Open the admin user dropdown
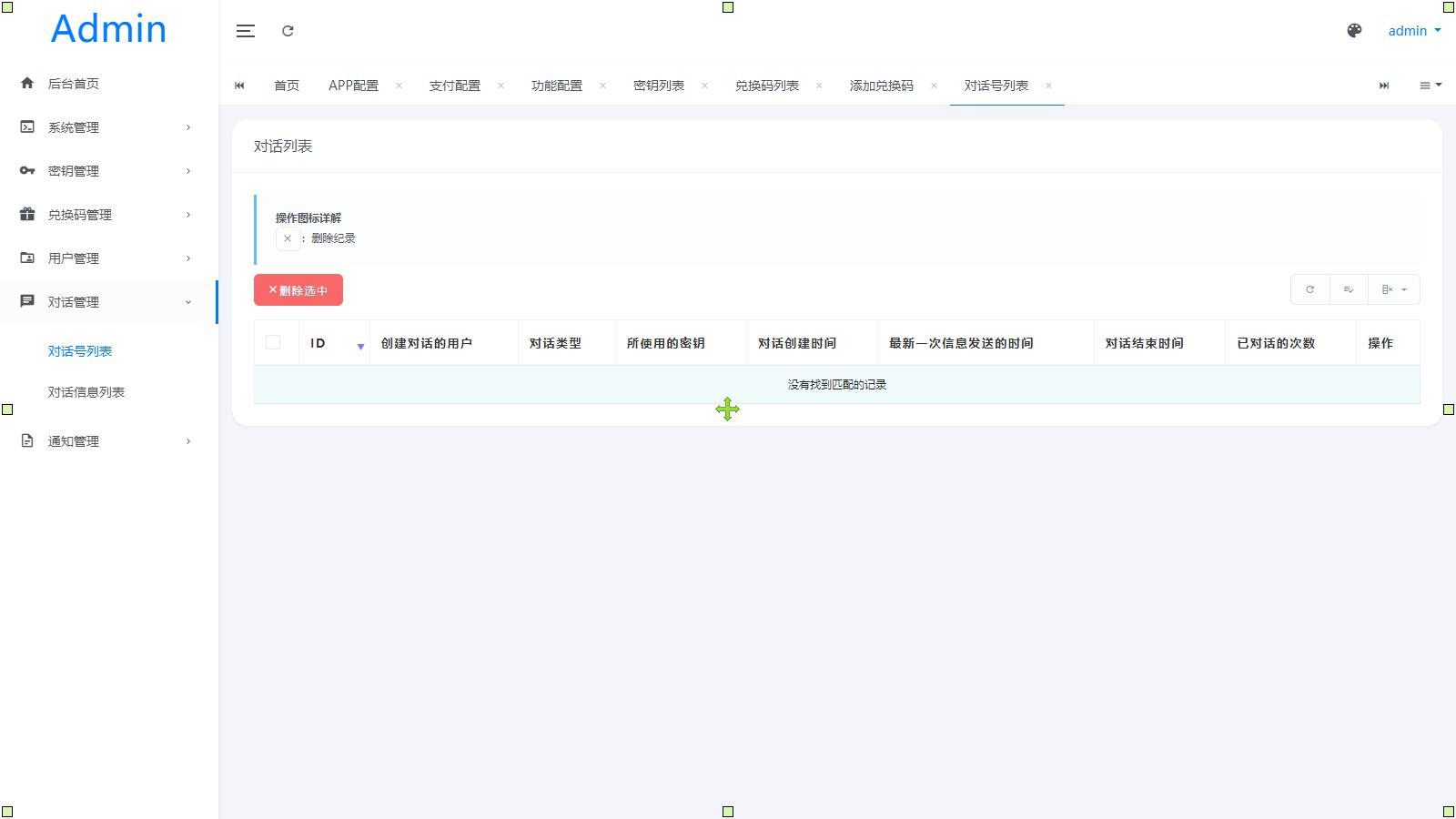Image resolution: width=1456 pixels, height=819 pixels. (1414, 31)
